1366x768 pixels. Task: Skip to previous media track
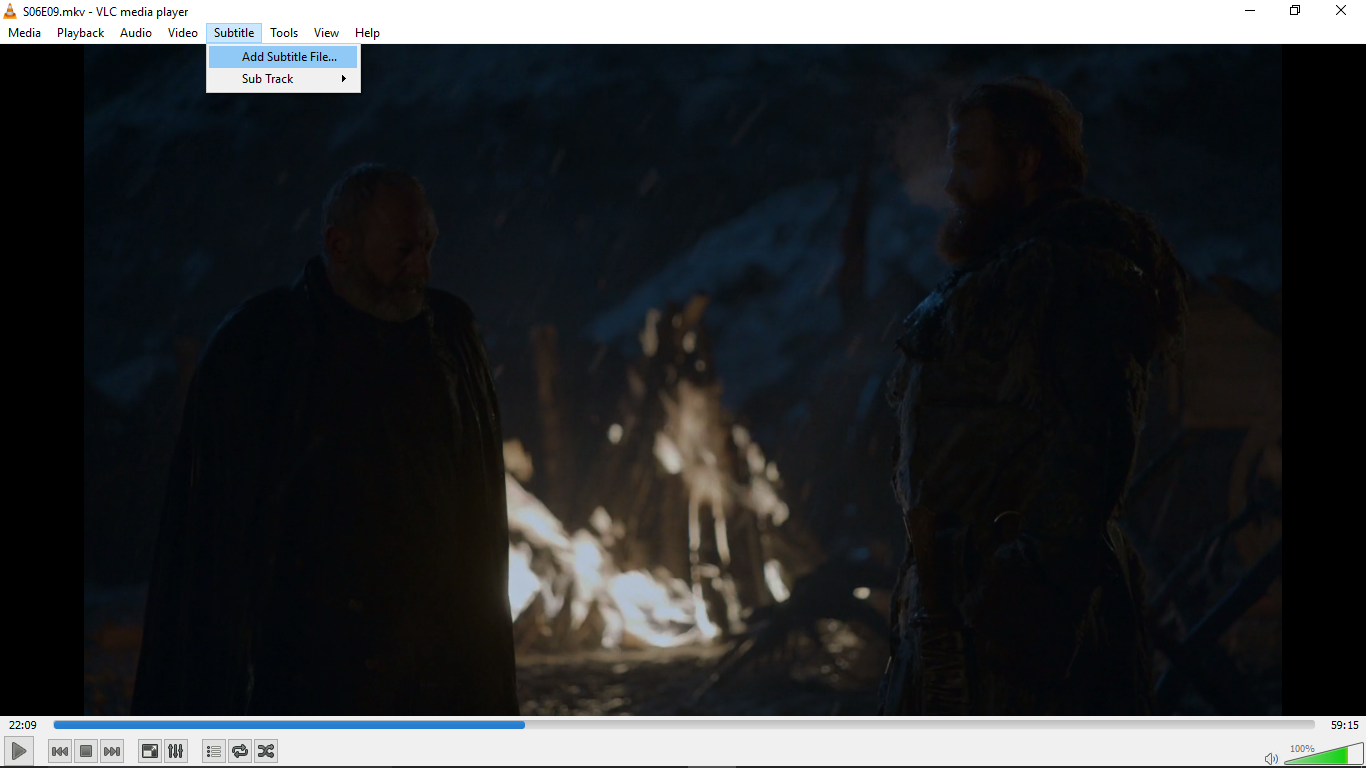pyautogui.click(x=60, y=751)
